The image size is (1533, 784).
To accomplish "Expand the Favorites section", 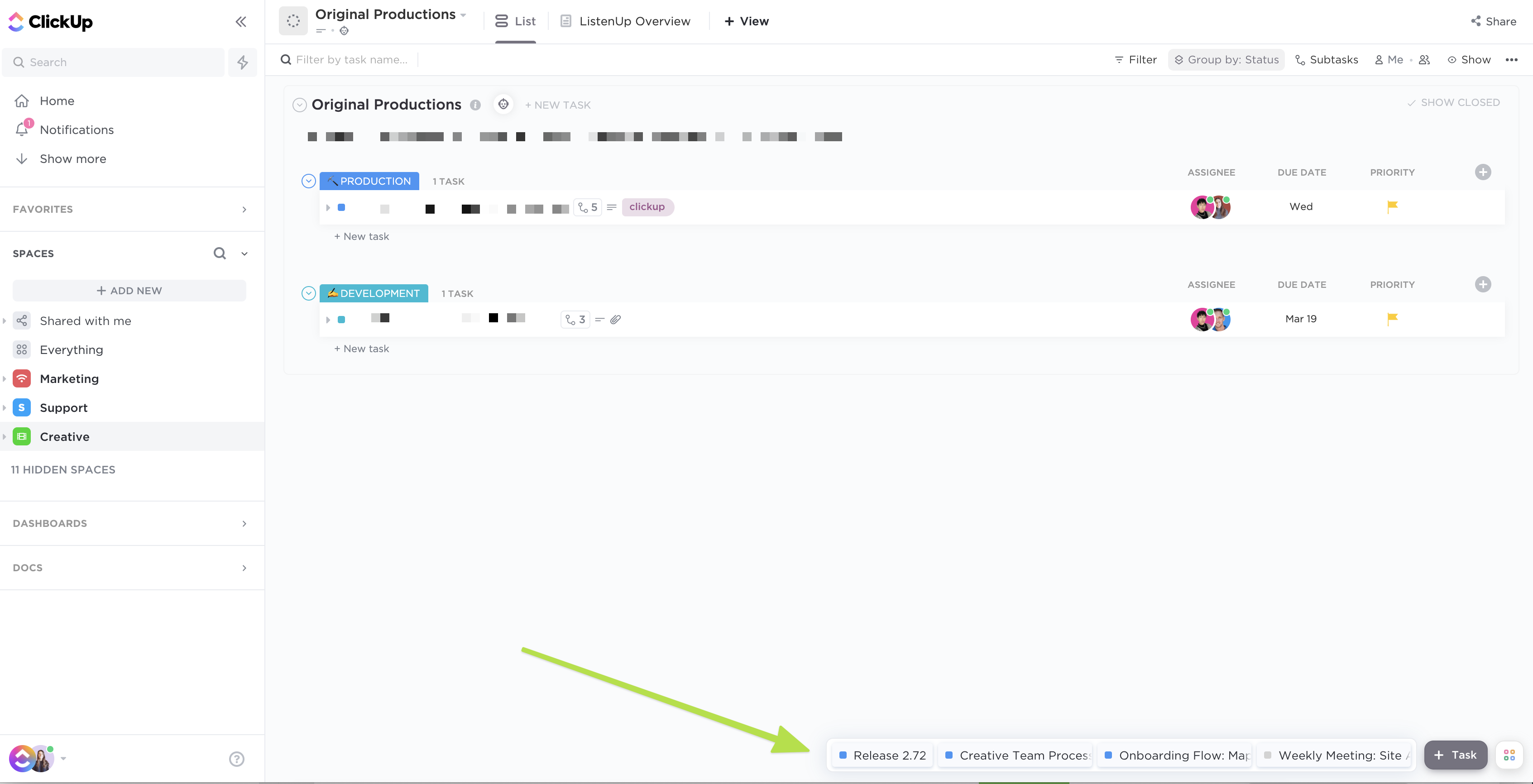I will (244, 210).
